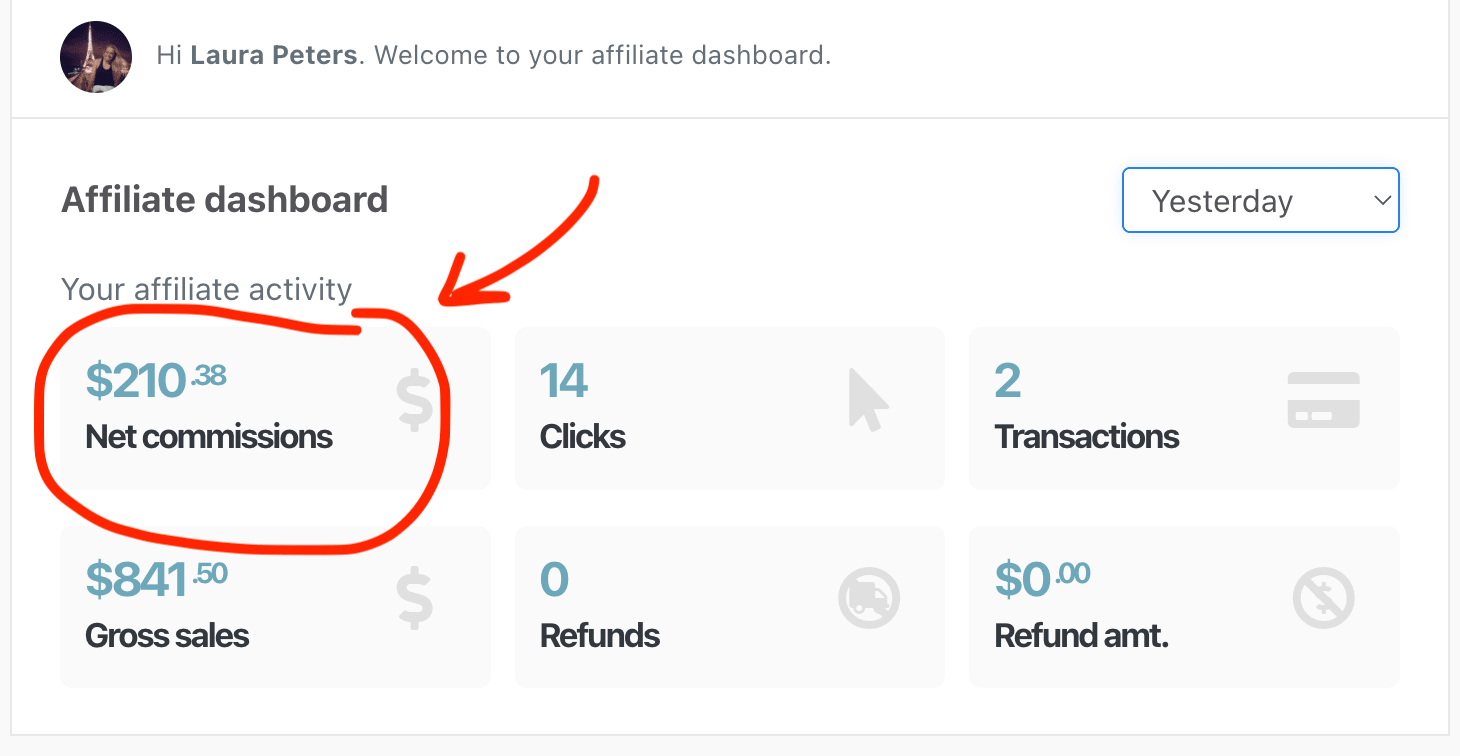The height and width of the screenshot is (756, 1460).
Task: Click the dollar icon on Net commissions
Action: coord(414,400)
